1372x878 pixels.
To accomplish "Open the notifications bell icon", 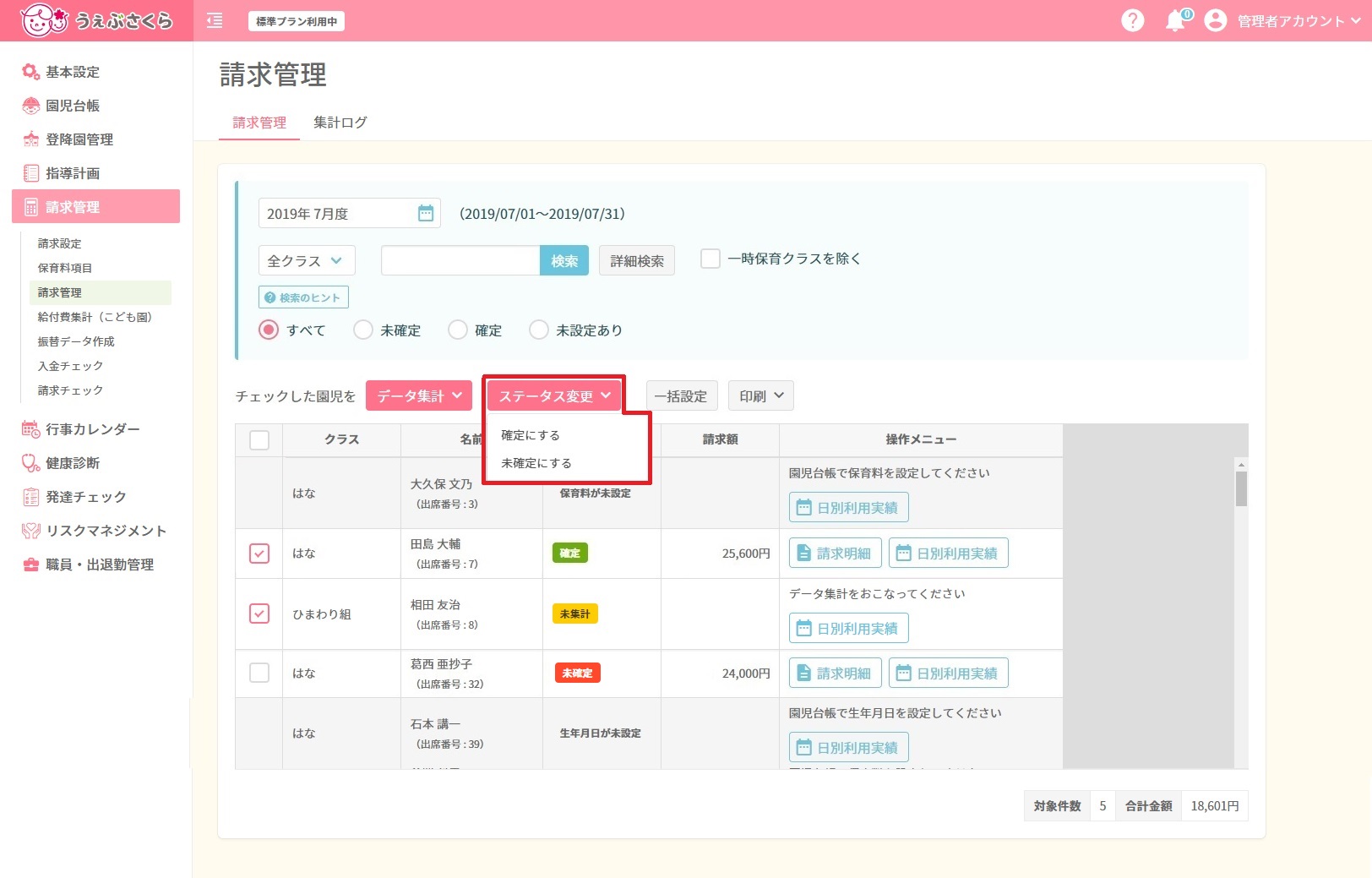I will [1177, 20].
